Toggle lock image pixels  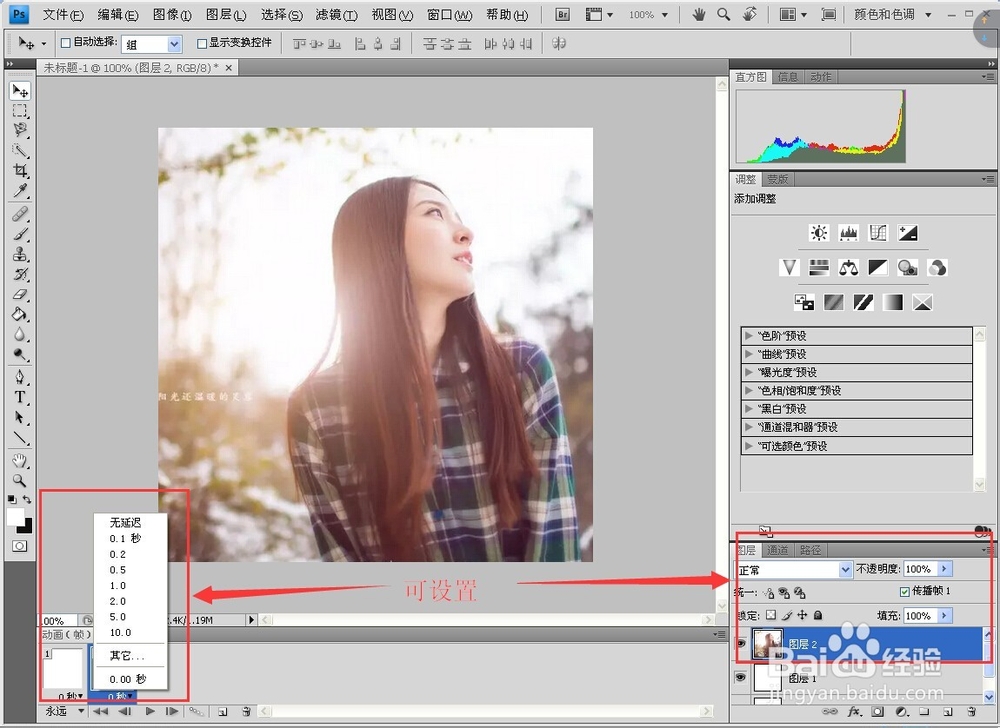787,615
